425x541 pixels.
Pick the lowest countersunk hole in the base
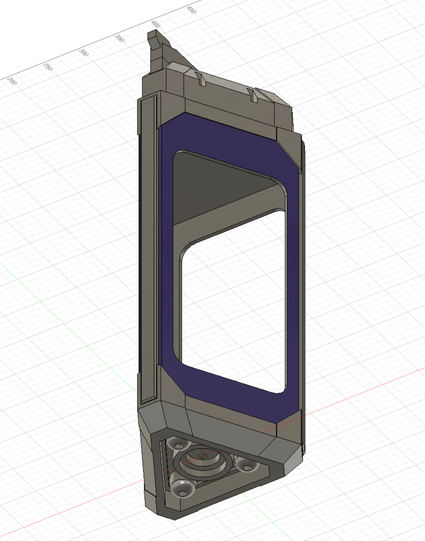182,489
